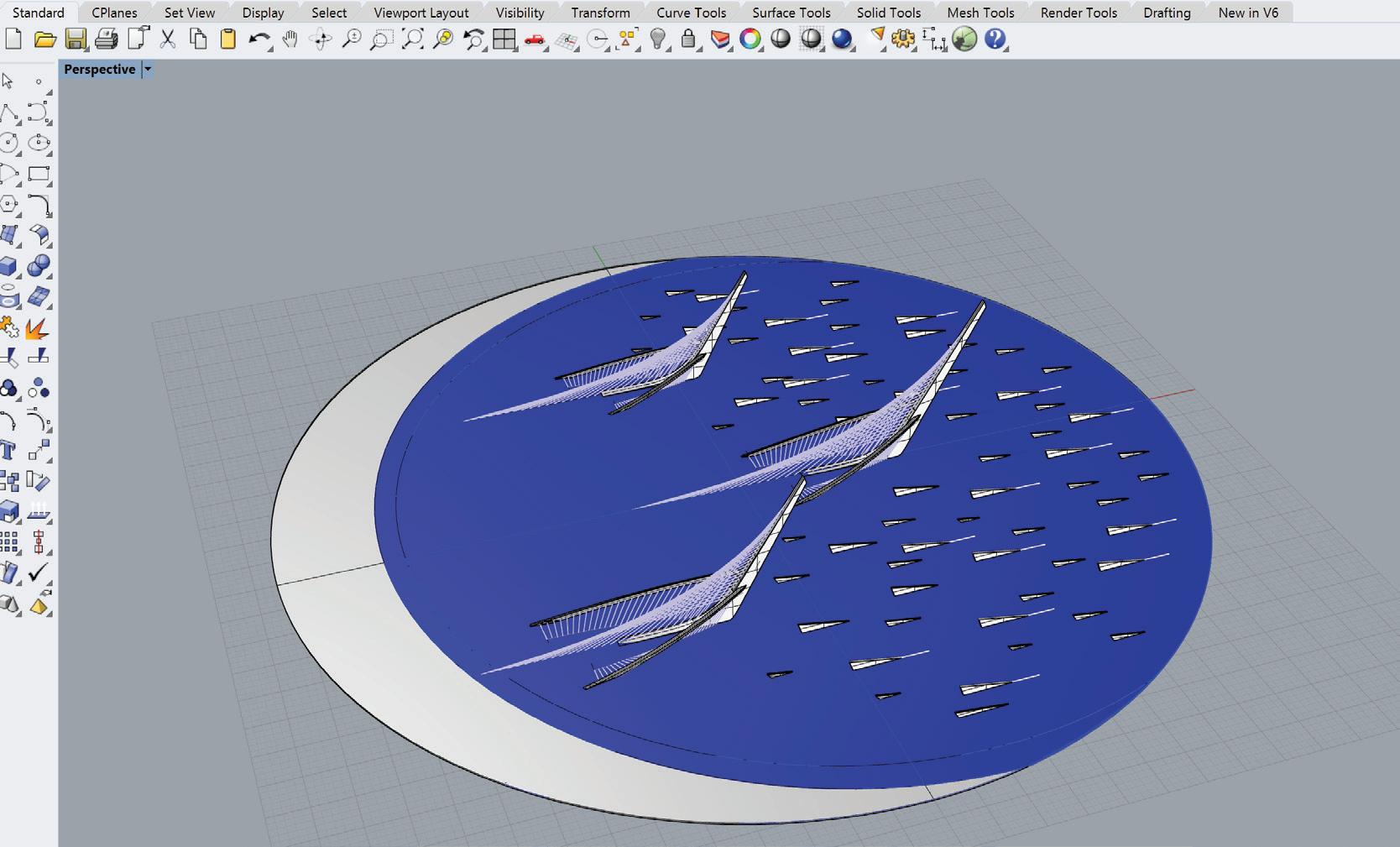
Task: Open the CPlanes tab
Action: (114, 13)
